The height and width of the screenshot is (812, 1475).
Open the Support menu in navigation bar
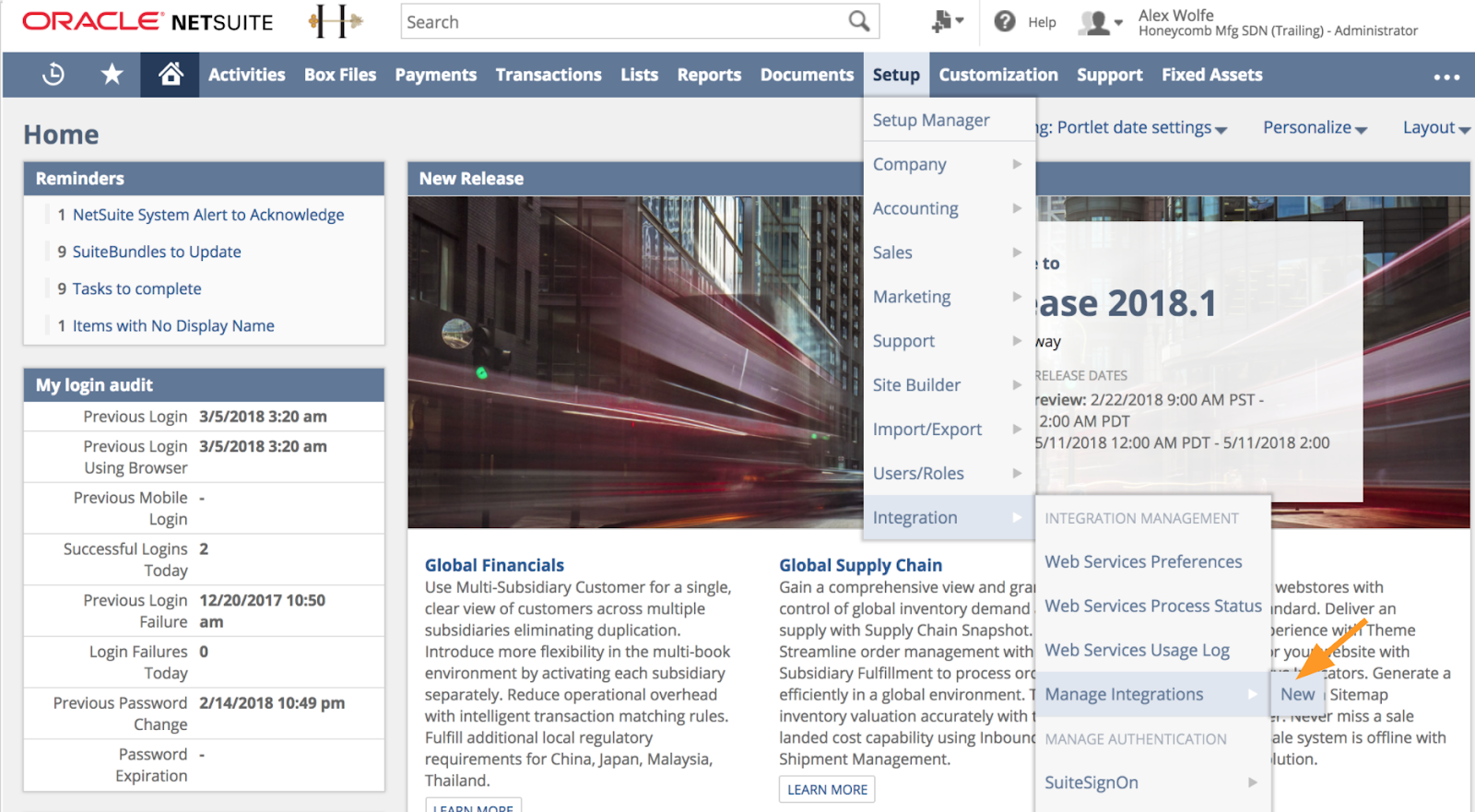coord(1109,75)
